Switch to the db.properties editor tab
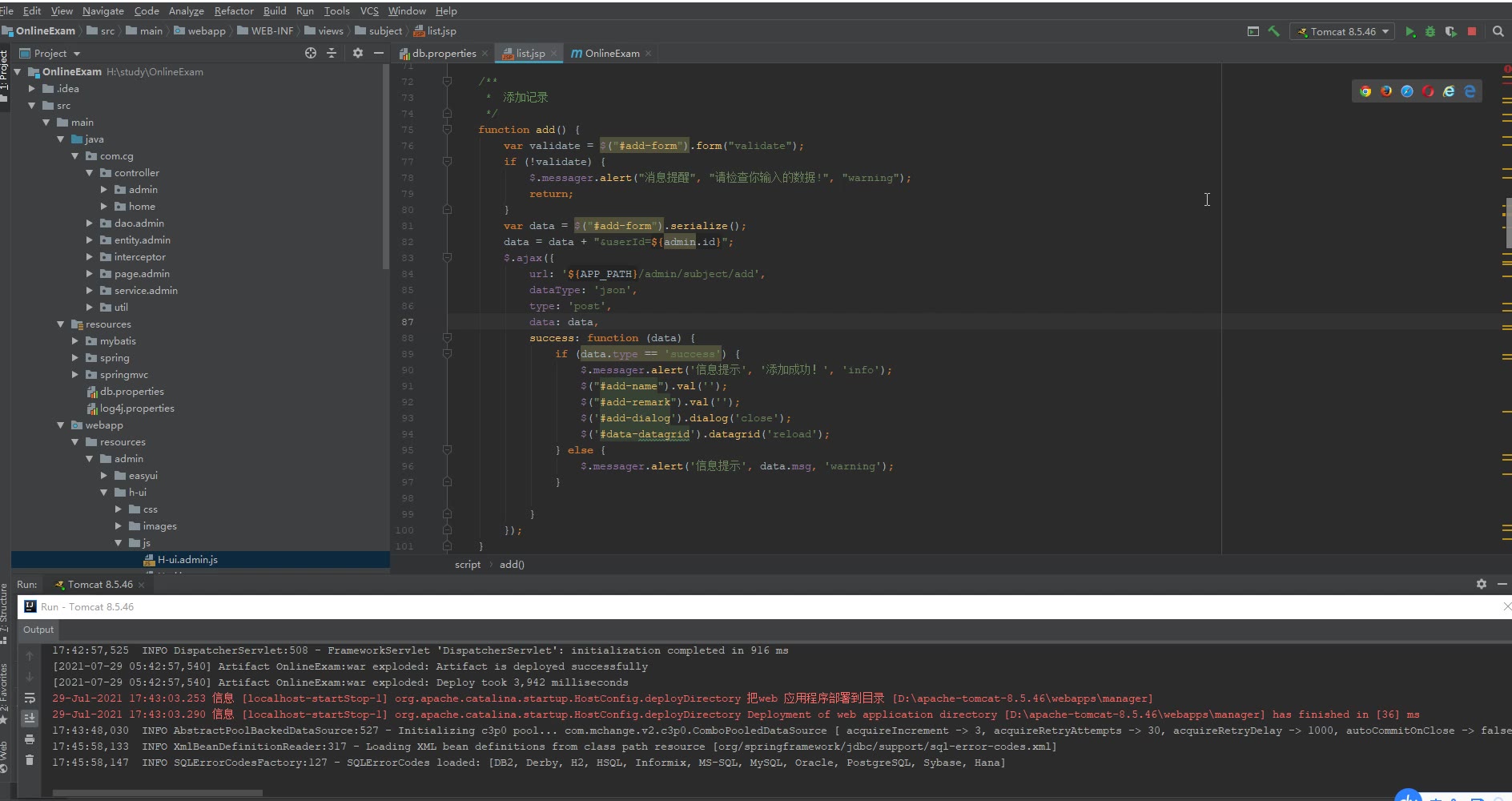 click(x=444, y=54)
